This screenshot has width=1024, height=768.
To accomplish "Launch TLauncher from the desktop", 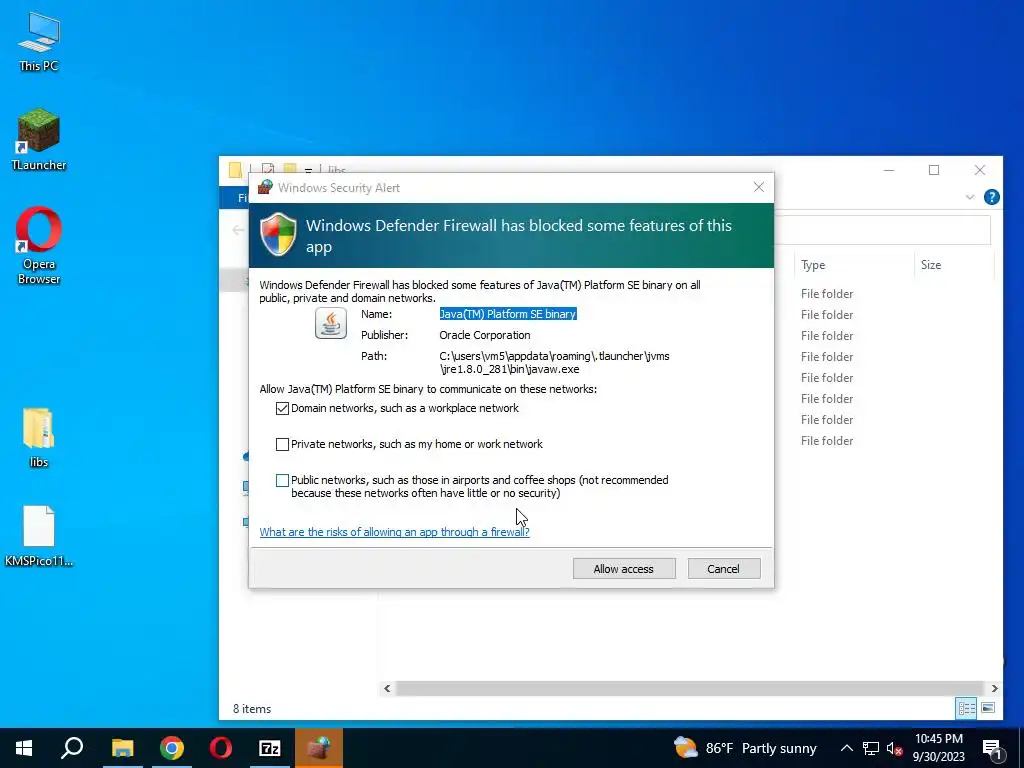I will [39, 140].
